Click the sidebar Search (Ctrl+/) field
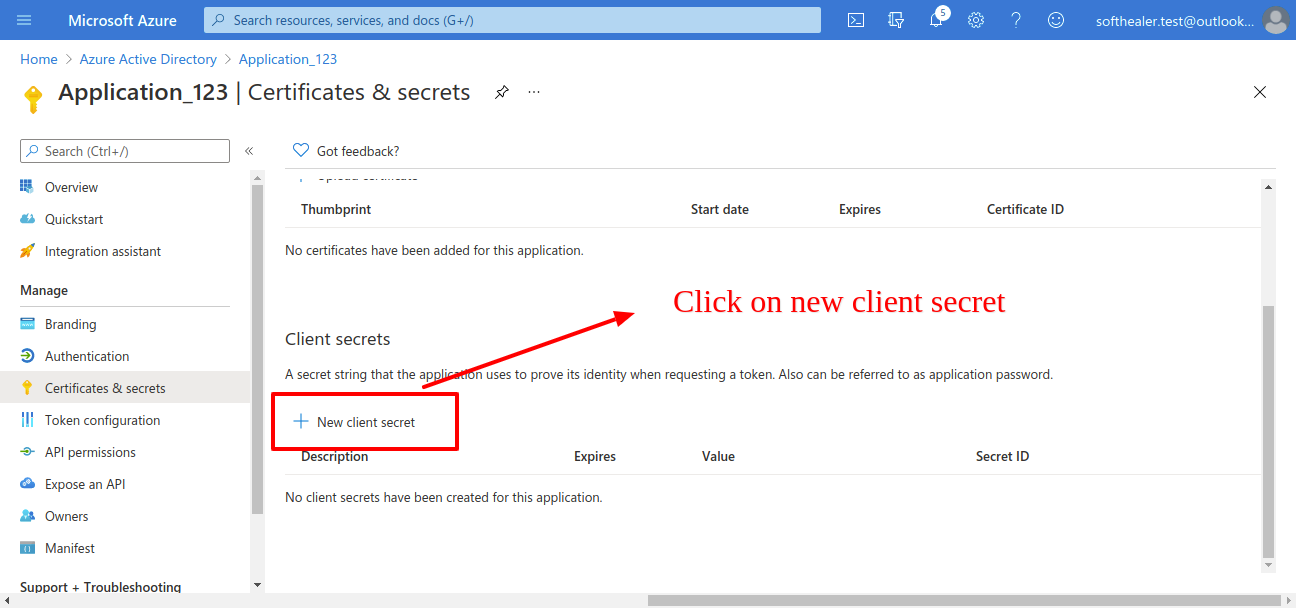The height and width of the screenshot is (608, 1296). coord(125,151)
